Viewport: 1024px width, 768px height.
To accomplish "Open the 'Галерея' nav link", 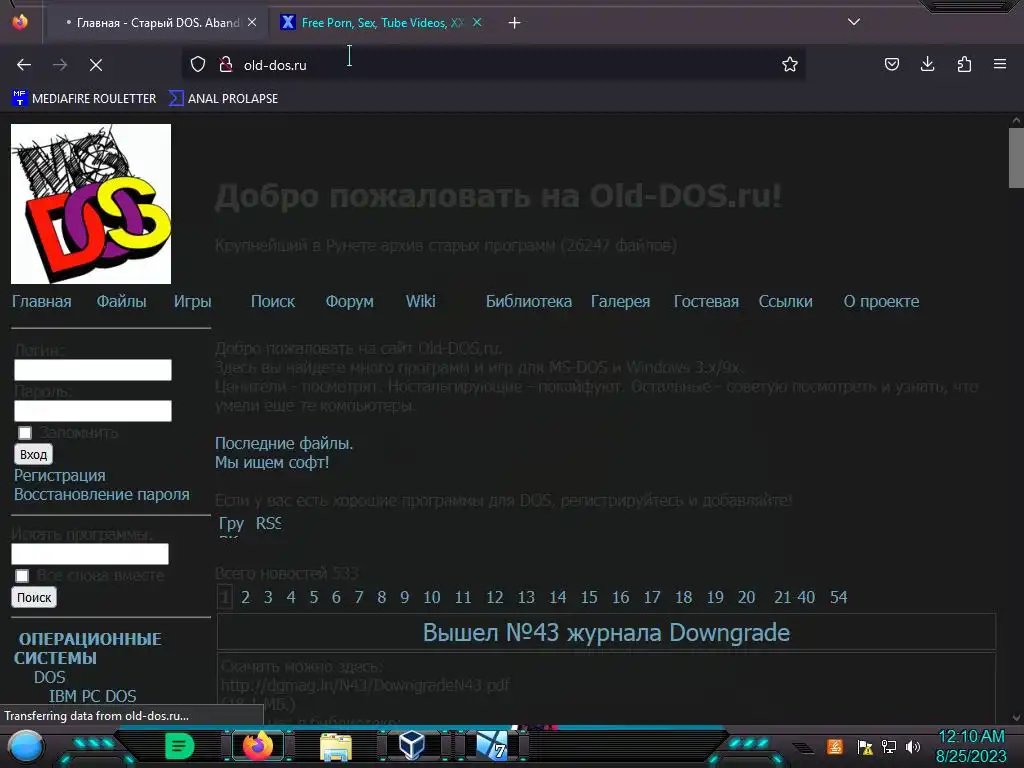I will tap(620, 301).
